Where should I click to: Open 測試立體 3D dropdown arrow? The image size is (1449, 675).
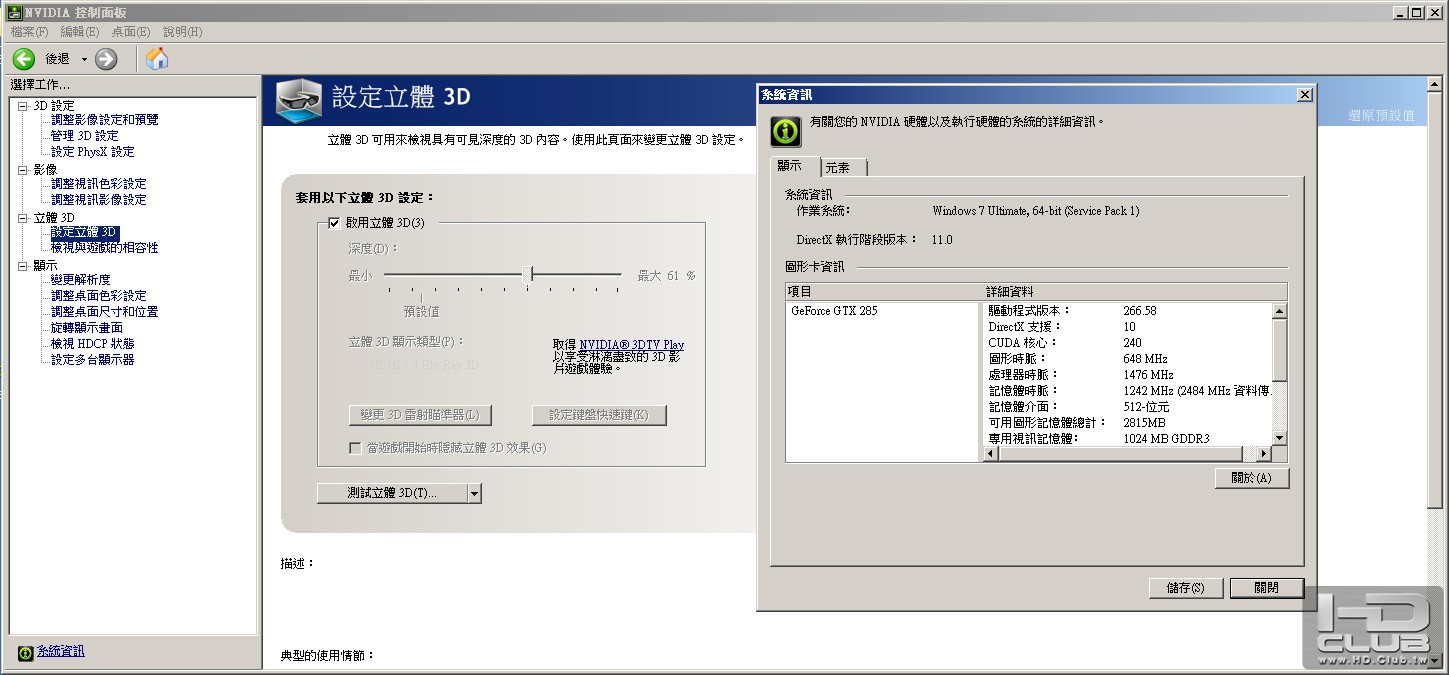pos(474,493)
